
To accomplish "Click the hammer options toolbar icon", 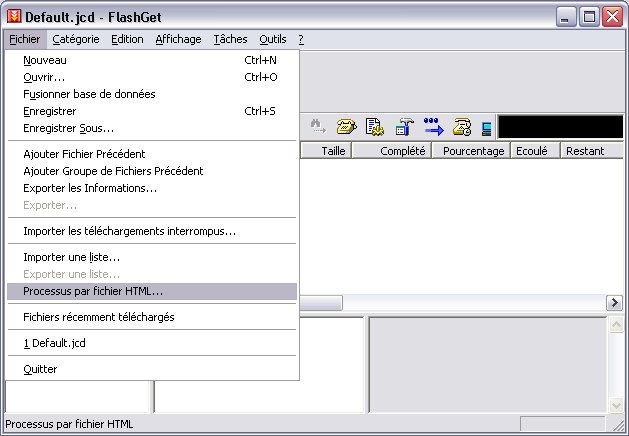I will pyautogui.click(x=404, y=127).
